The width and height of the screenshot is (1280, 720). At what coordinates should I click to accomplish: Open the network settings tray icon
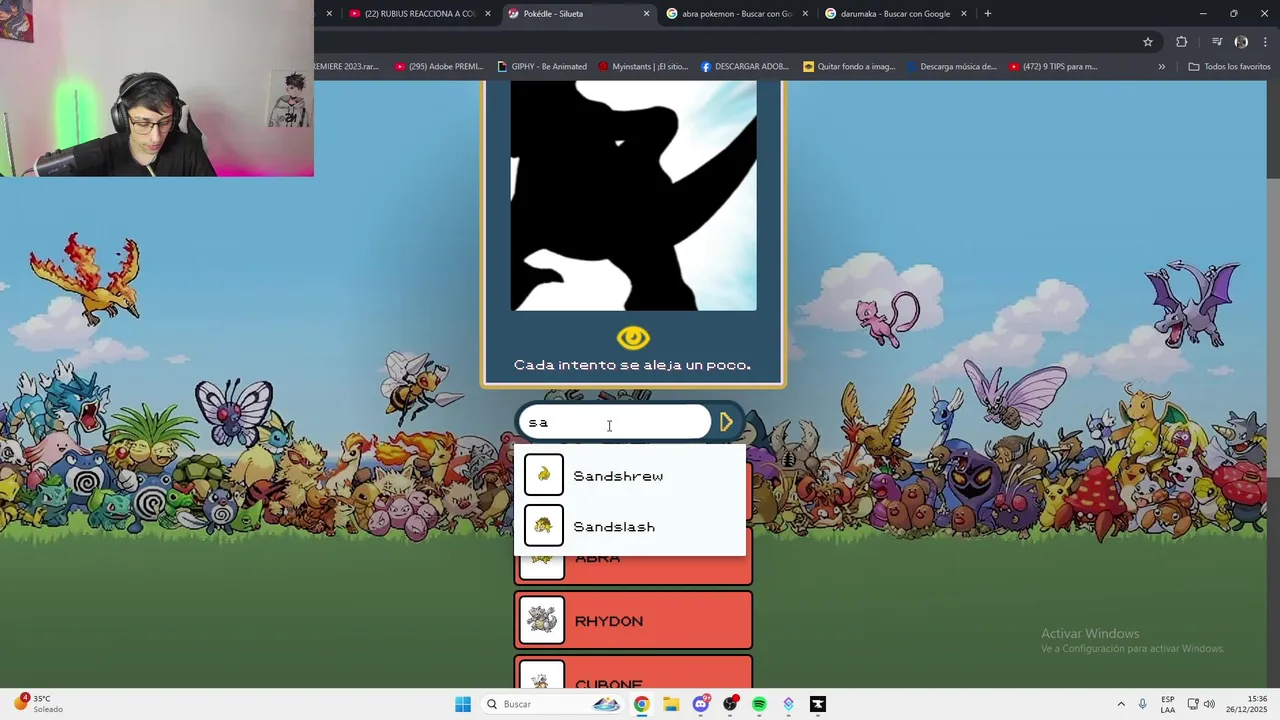coord(1193,704)
